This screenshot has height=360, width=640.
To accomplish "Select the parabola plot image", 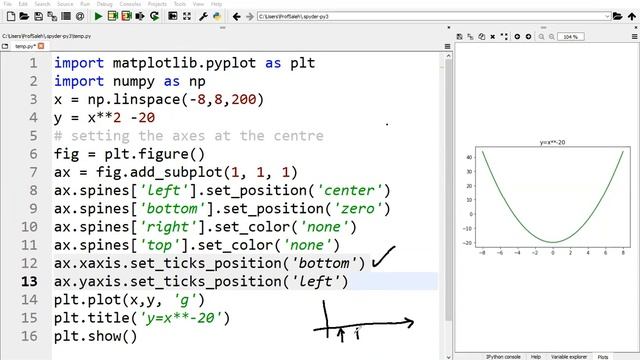I will [547, 199].
